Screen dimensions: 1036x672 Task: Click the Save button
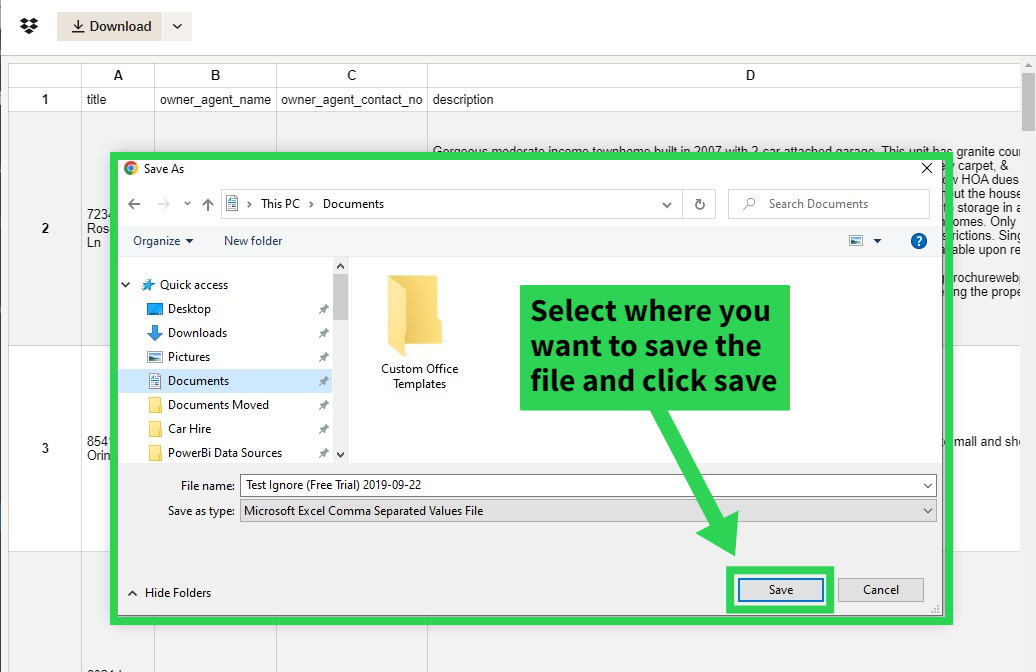780,590
